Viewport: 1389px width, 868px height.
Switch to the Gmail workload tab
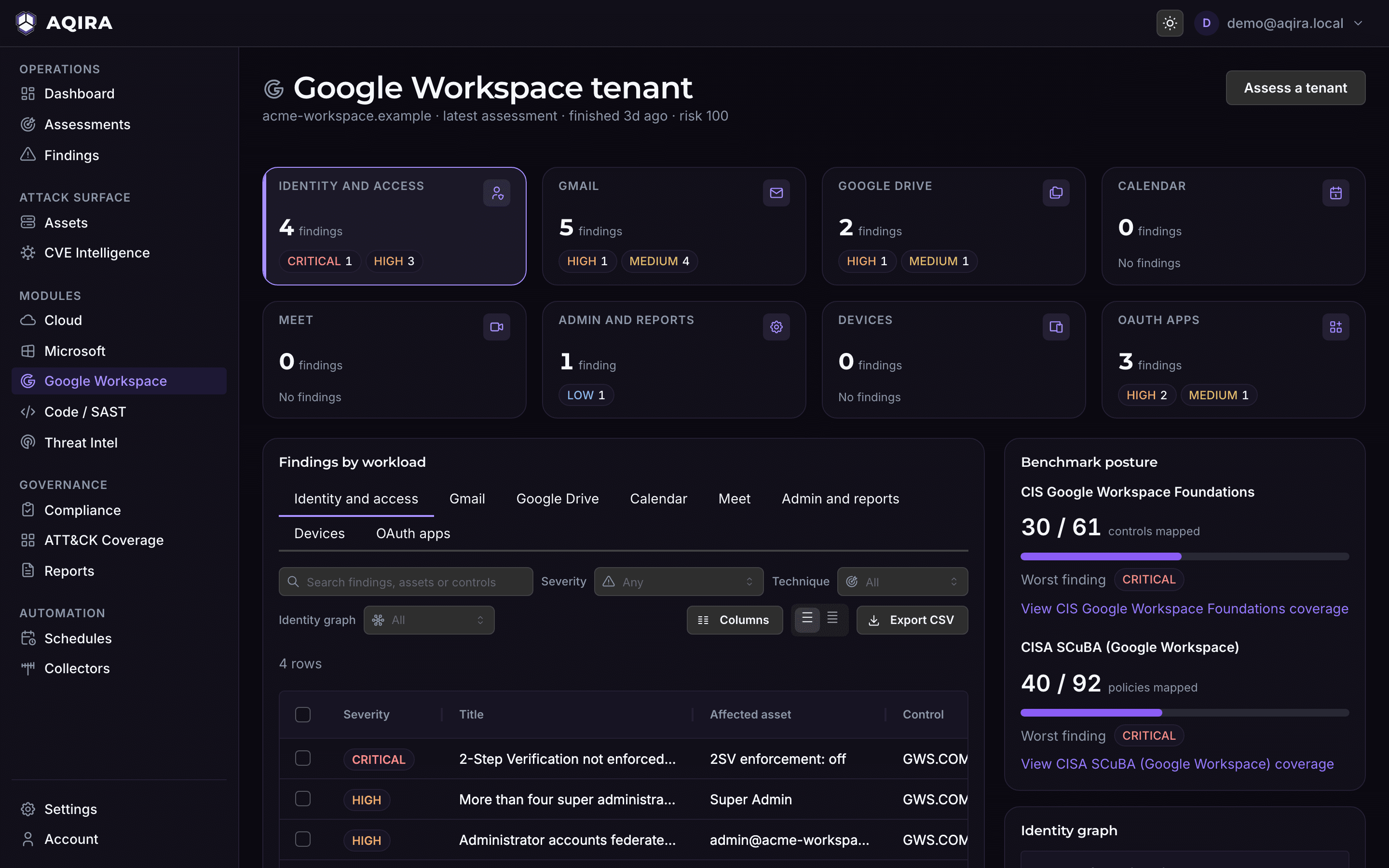coord(467,499)
